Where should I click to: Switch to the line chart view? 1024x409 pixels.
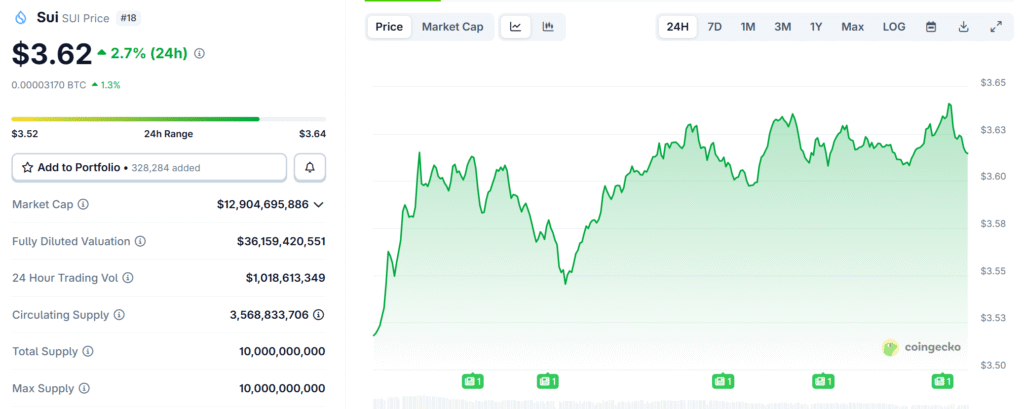[515, 27]
